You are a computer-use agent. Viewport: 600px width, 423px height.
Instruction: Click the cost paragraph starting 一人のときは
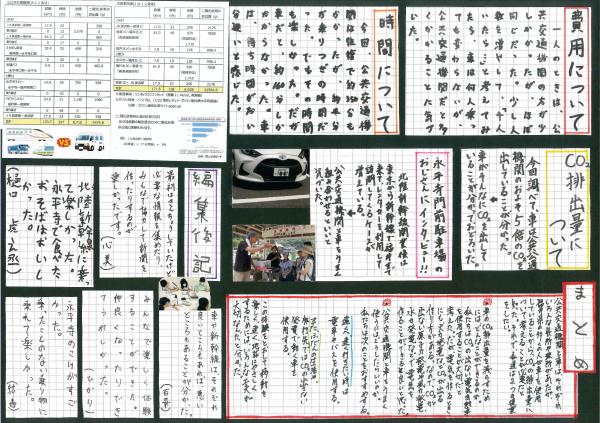485,72
